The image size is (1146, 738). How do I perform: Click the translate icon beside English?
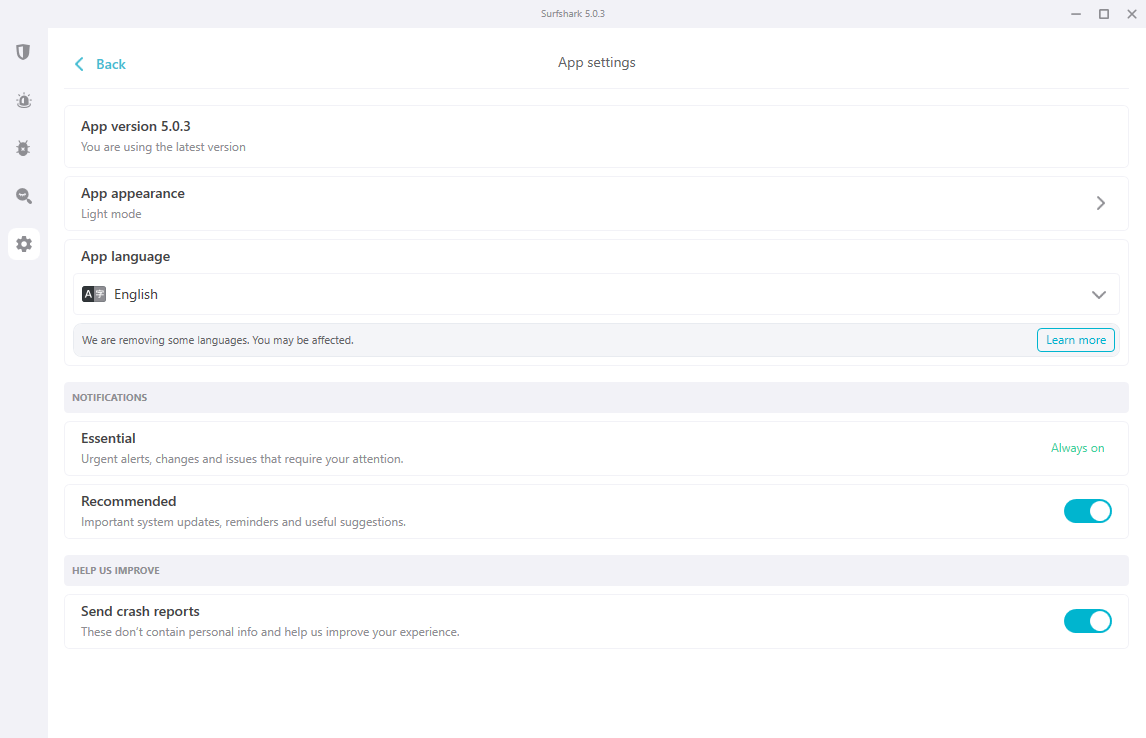[x=93, y=294]
